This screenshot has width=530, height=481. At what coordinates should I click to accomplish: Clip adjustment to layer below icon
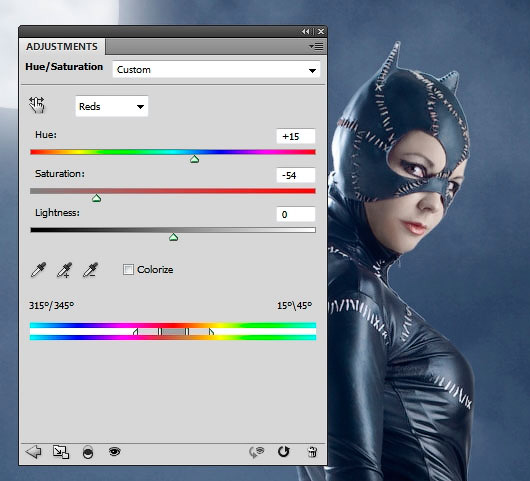pos(88,452)
